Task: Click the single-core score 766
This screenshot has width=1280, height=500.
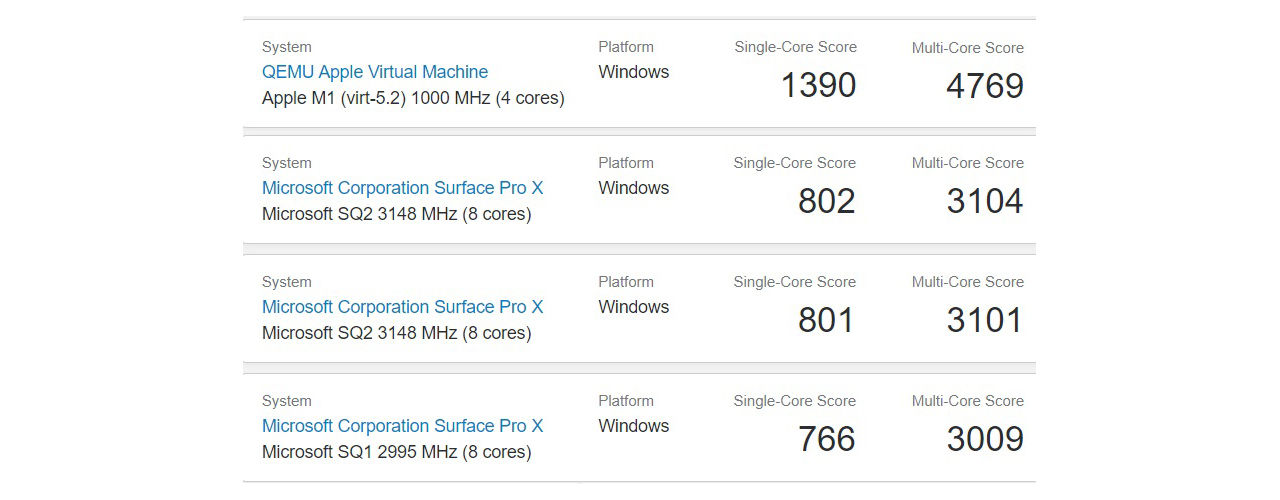Action: point(827,440)
